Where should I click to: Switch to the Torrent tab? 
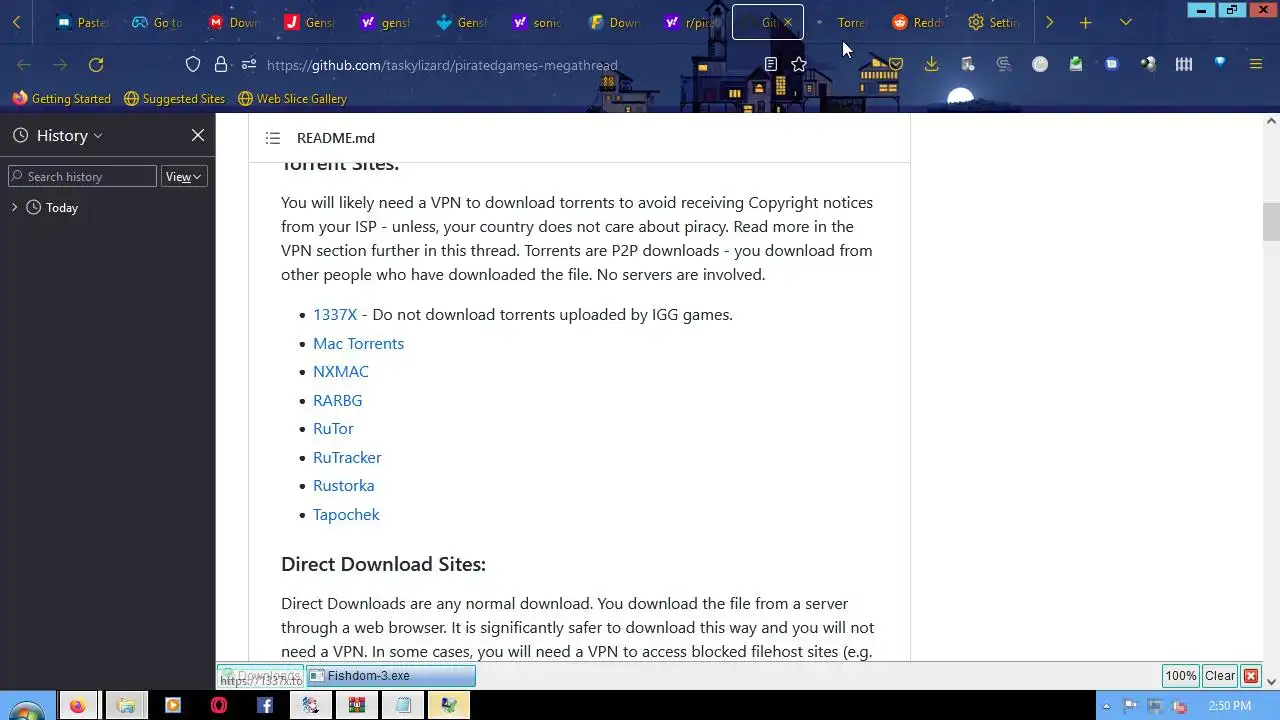click(x=842, y=22)
